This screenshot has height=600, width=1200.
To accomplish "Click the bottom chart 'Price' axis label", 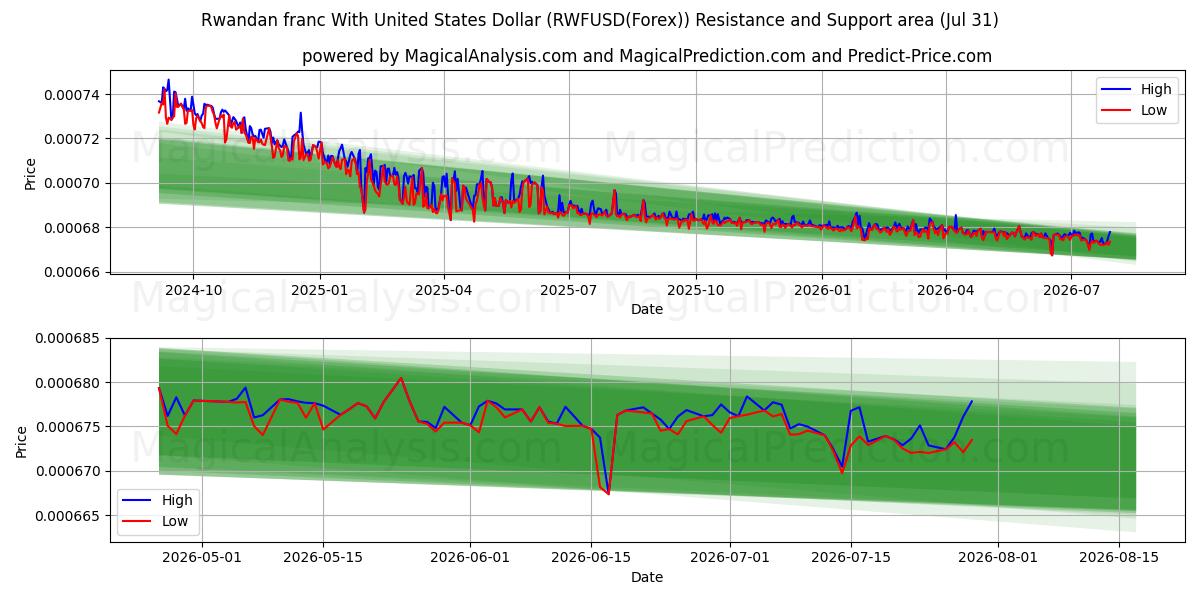I will click(x=22, y=441).
